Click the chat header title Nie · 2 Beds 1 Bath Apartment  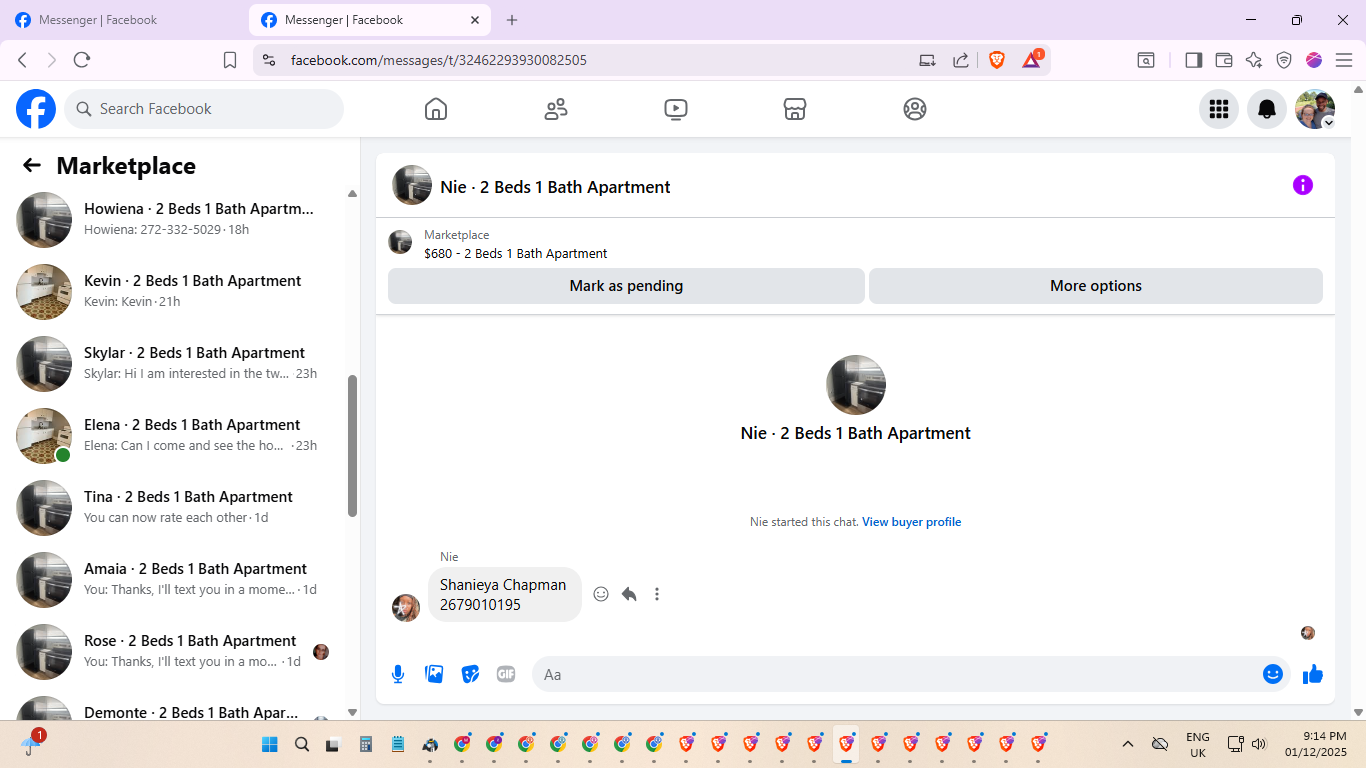555,187
